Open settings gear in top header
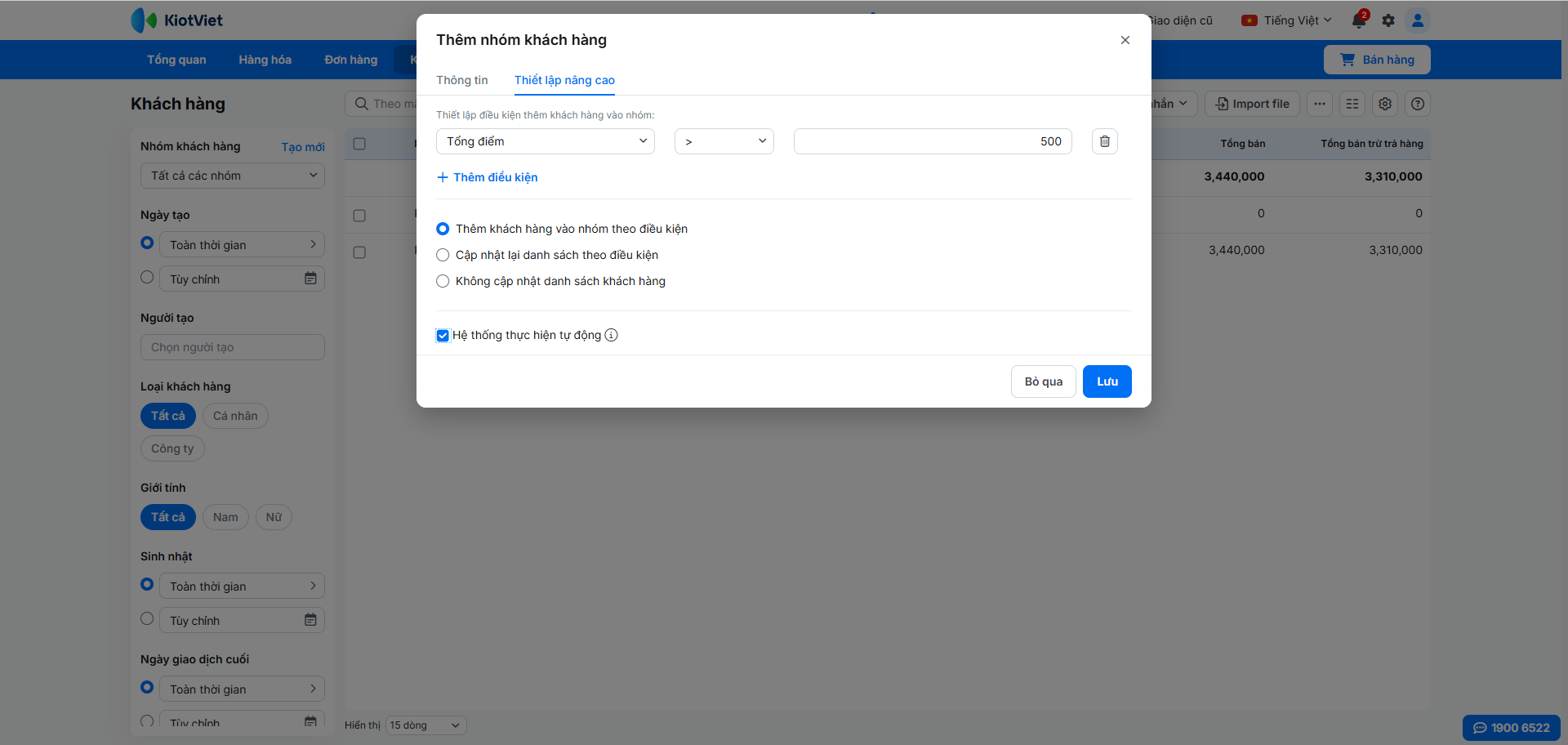Screen dimensions: 1568x745 click(1388, 20)
